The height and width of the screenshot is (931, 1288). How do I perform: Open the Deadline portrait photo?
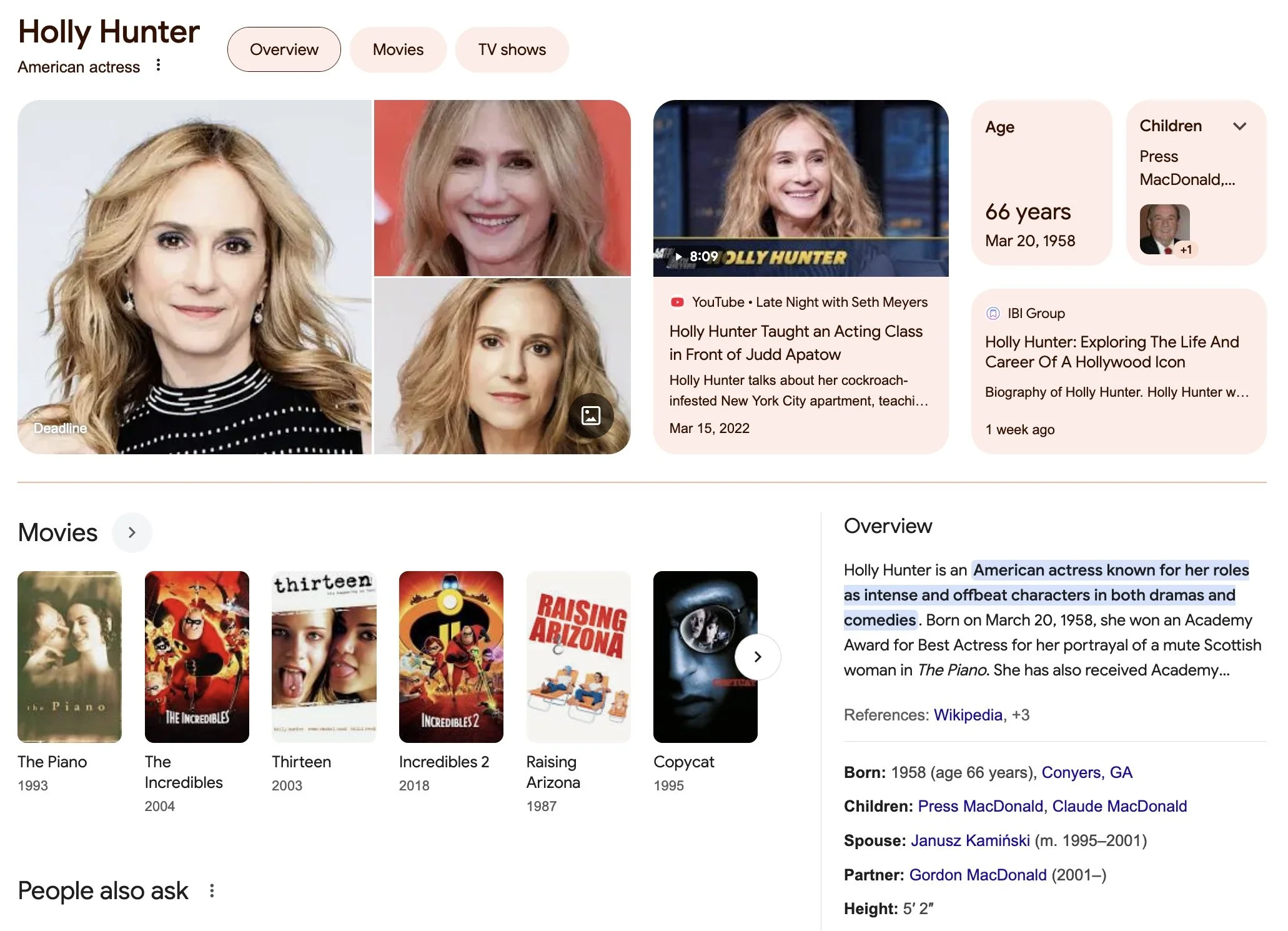[x=194, y=277]
